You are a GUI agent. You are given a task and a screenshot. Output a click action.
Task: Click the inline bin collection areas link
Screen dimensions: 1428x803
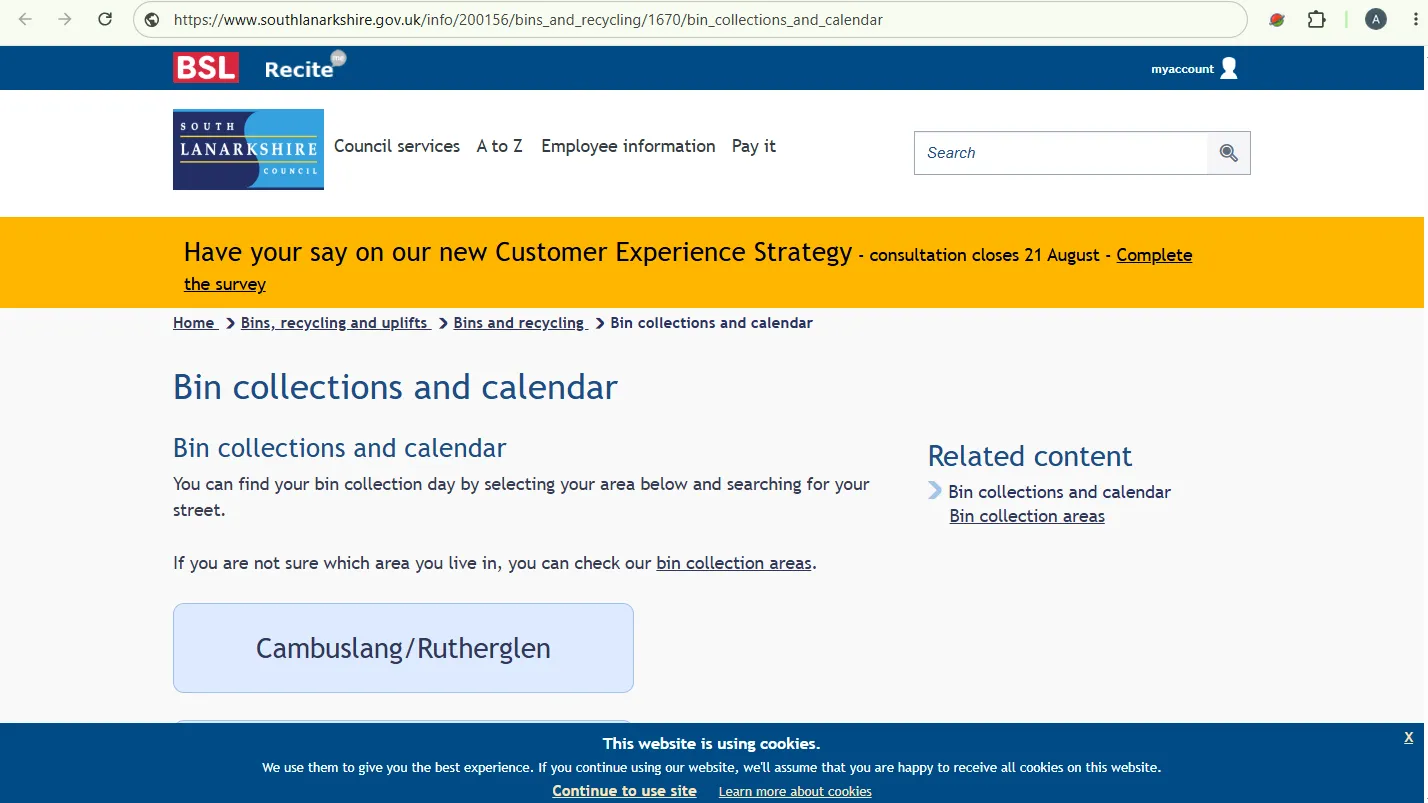734,563
